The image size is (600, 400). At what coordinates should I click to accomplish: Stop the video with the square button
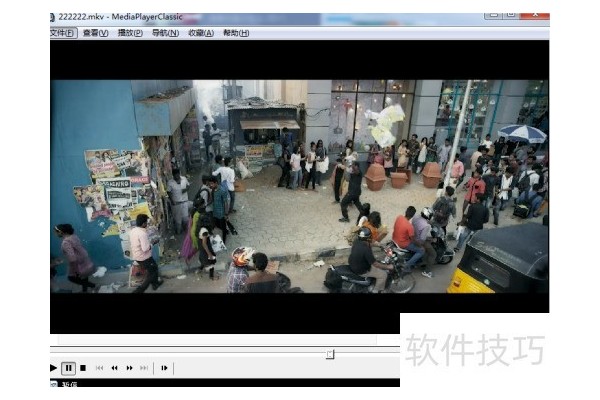tap(83, 368)
